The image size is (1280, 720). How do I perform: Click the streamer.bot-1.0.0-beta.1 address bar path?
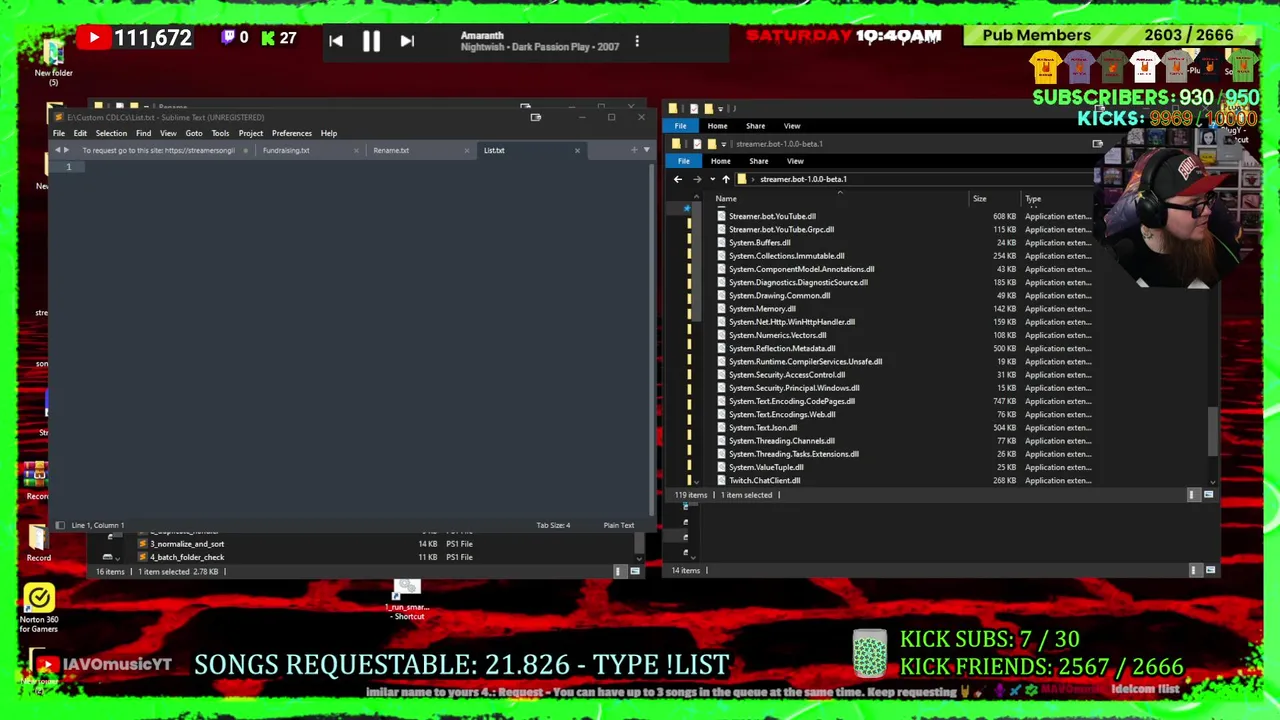[x=803, y=179]
